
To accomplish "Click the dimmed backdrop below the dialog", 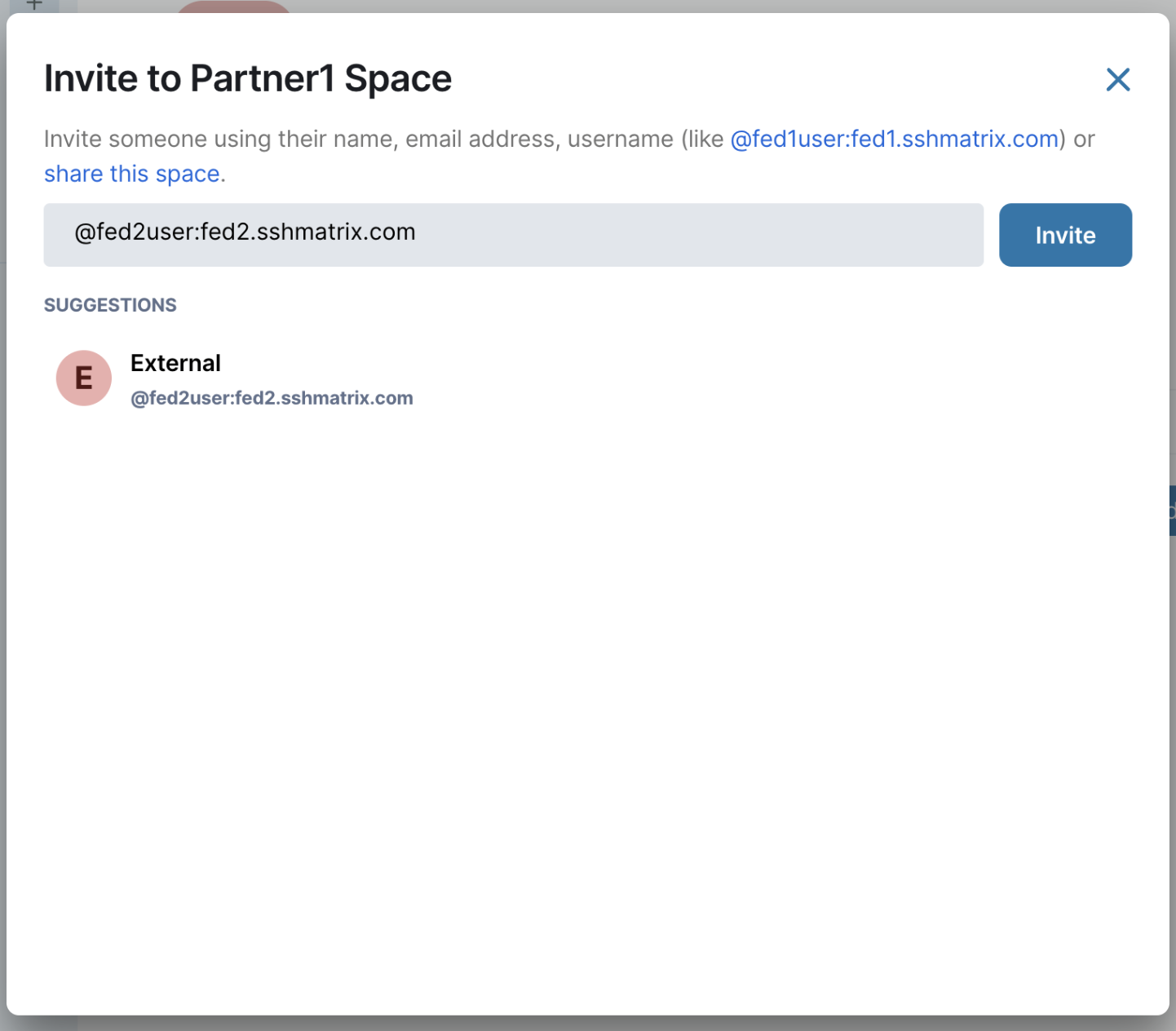I will [x=587, y=1024].
